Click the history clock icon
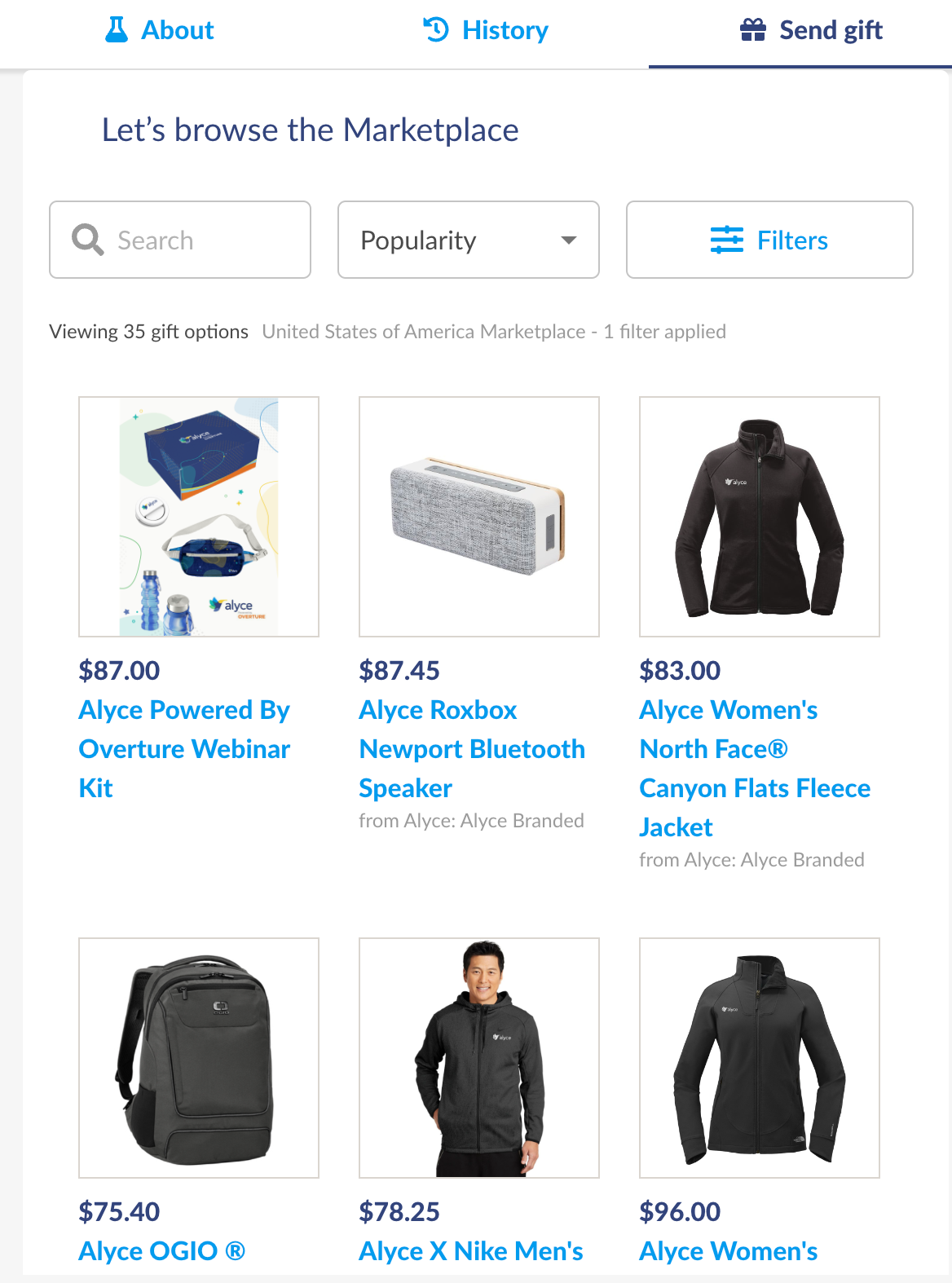 [x=436, y=30]
